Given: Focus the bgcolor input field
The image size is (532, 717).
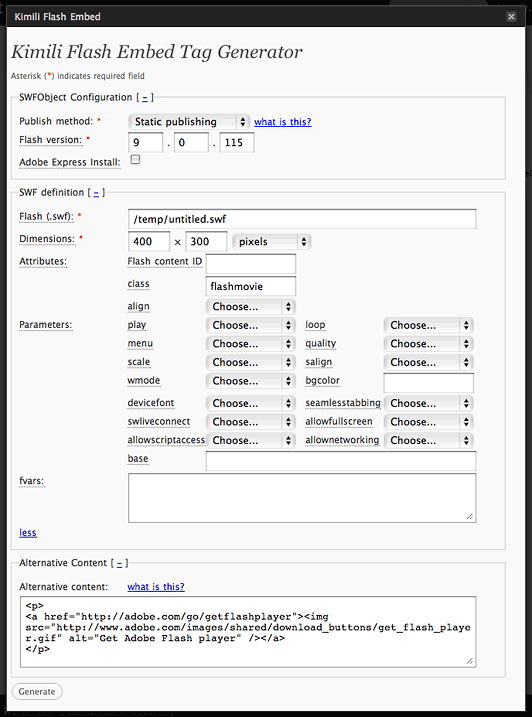Looking at the screenshot, I should pyautogui.click(x=429, y=383).
